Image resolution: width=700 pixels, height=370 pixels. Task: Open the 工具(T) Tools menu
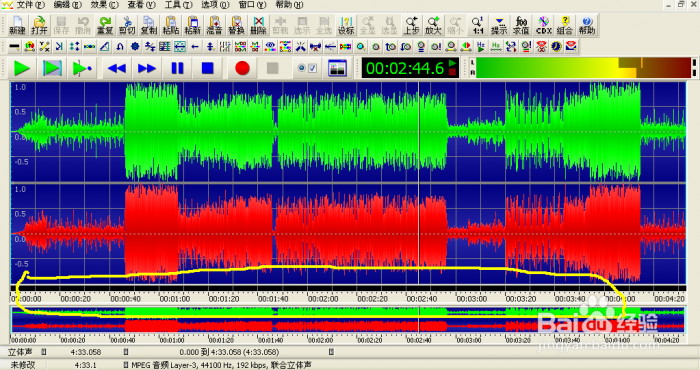pyautogui.click(x=179, y=5)
